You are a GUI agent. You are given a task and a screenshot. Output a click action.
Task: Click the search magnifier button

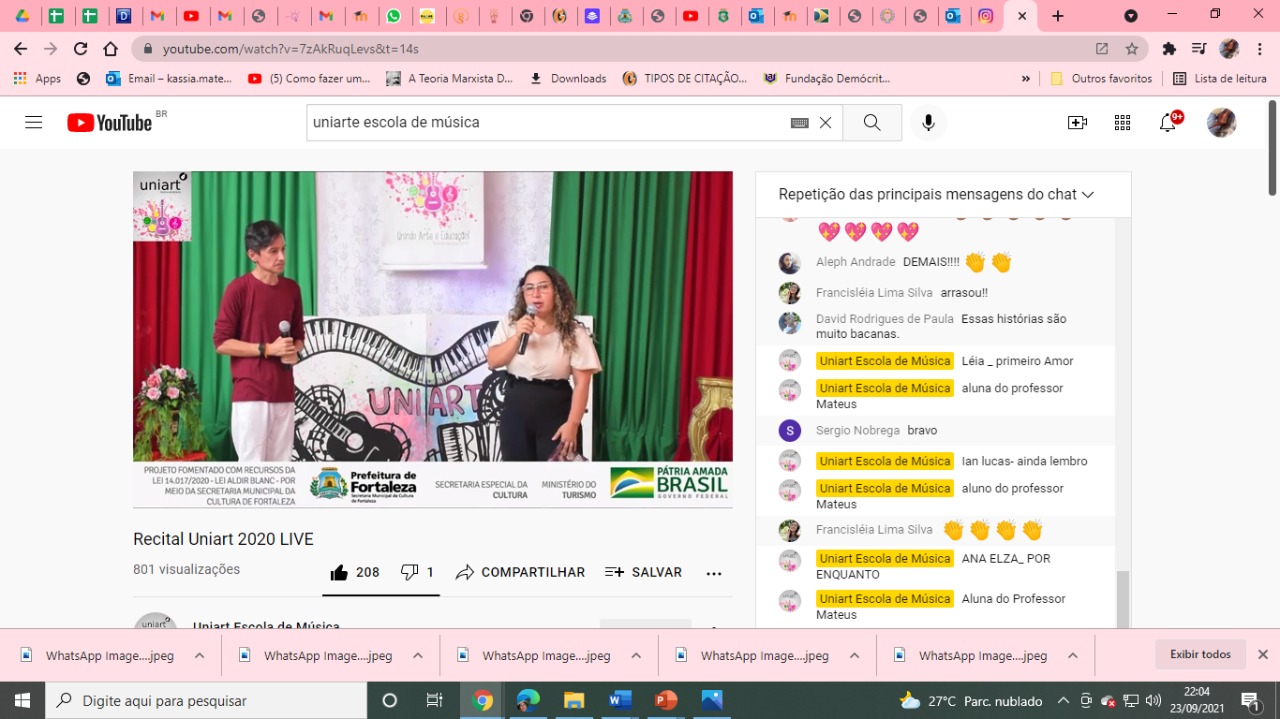872,122
